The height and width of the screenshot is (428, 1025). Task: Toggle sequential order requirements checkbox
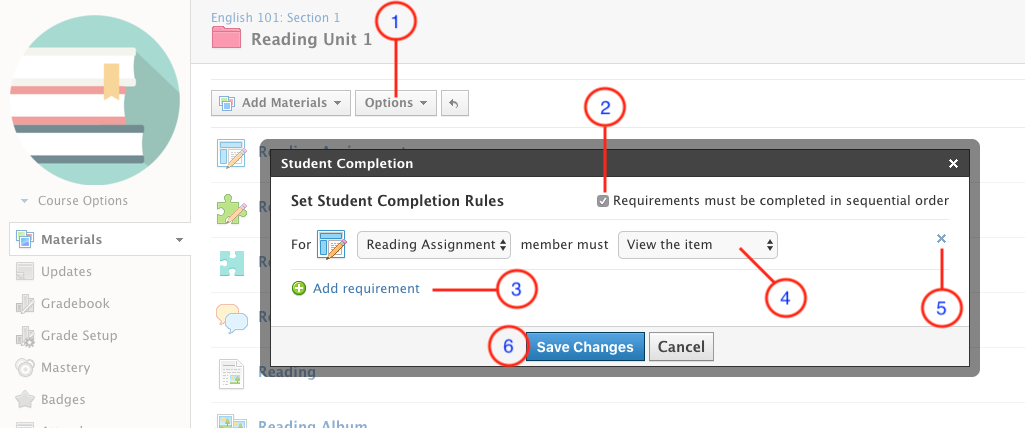pos(602,201)
